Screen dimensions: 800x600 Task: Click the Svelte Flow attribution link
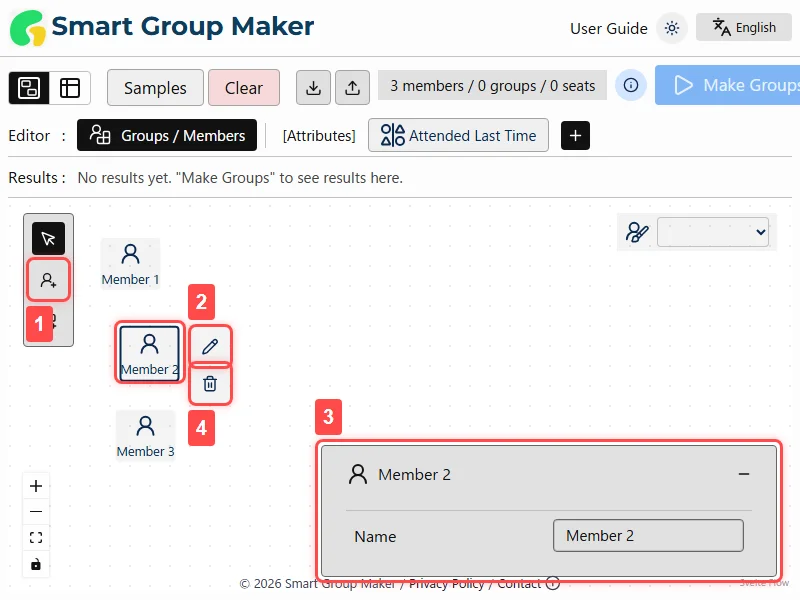click(x=764, y=582)
